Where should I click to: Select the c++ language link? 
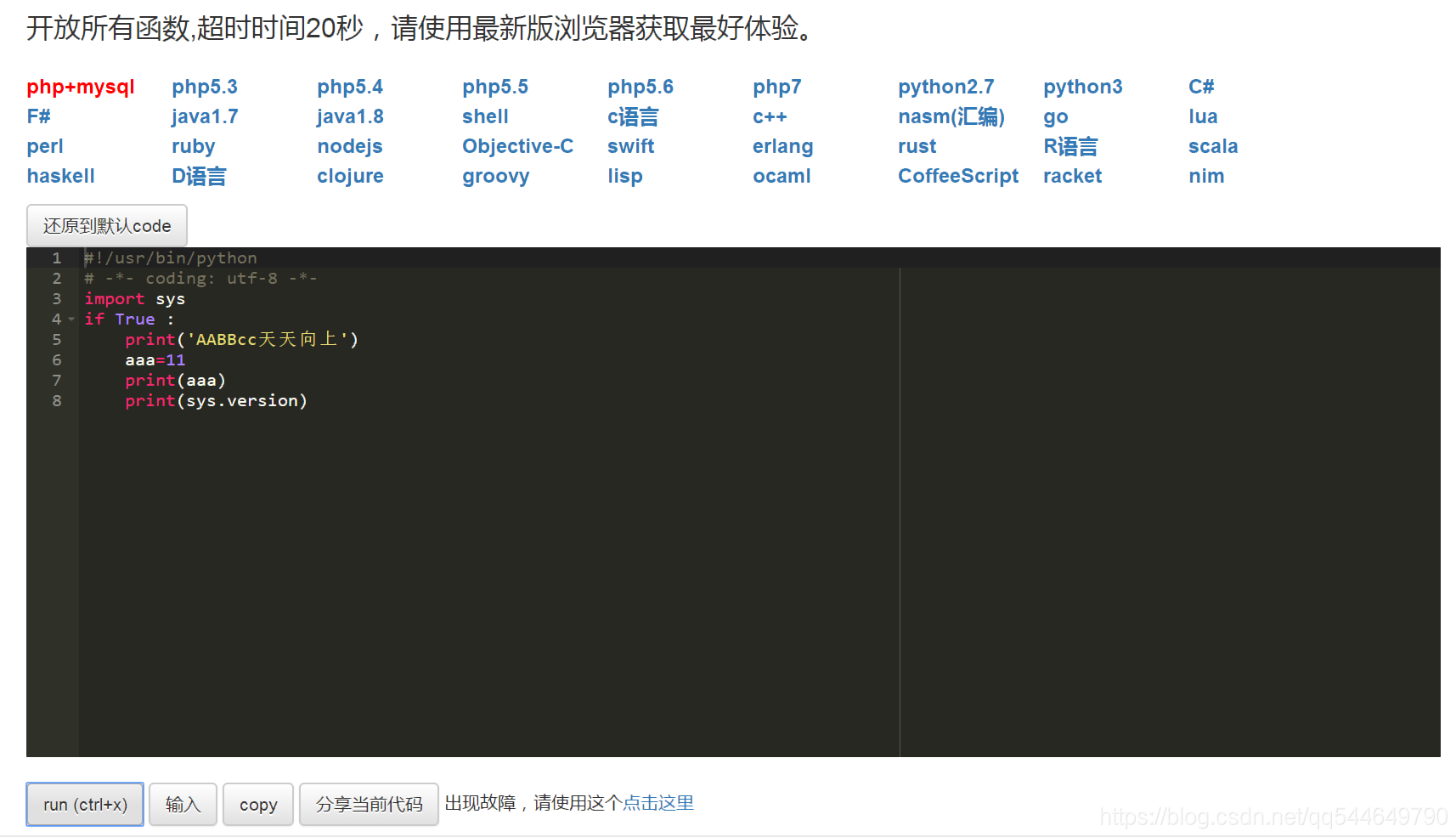coord(770,116)
